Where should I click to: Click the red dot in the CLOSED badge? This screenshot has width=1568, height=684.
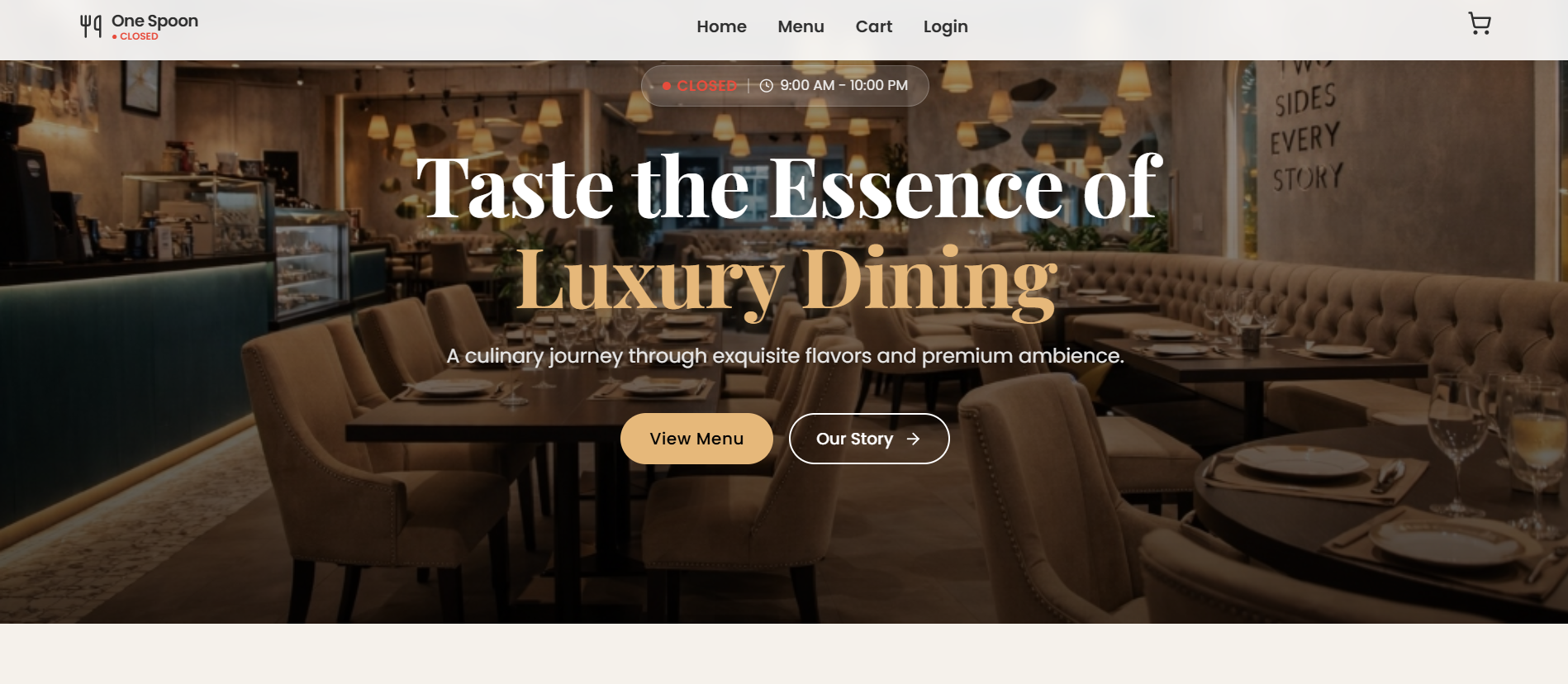pyautogui.click(x=666, y=86)
